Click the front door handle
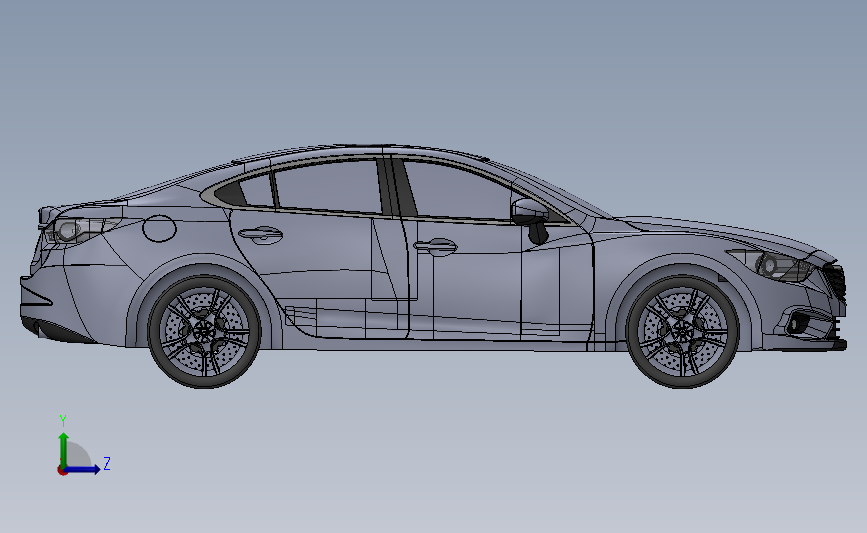 pyautogui.click(x=435, y=247)
